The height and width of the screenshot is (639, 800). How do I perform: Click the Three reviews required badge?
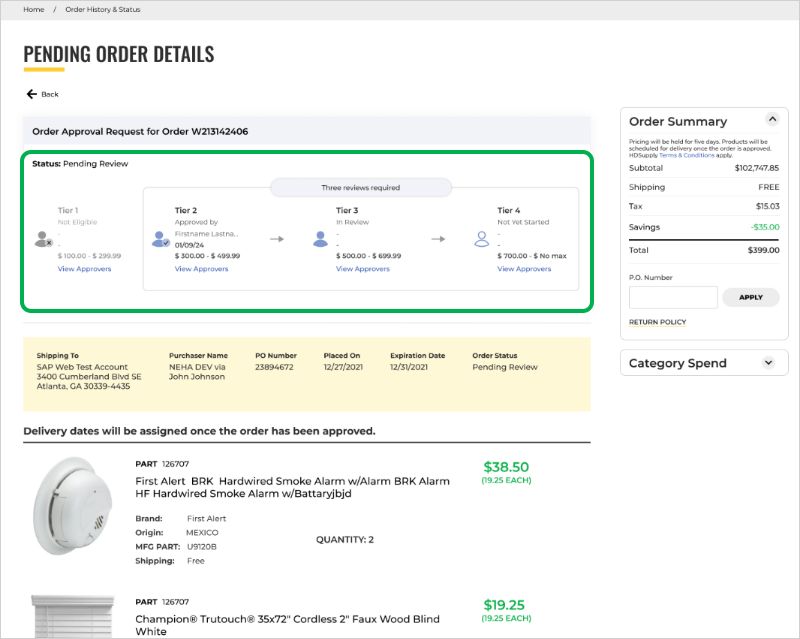point(361,187)
